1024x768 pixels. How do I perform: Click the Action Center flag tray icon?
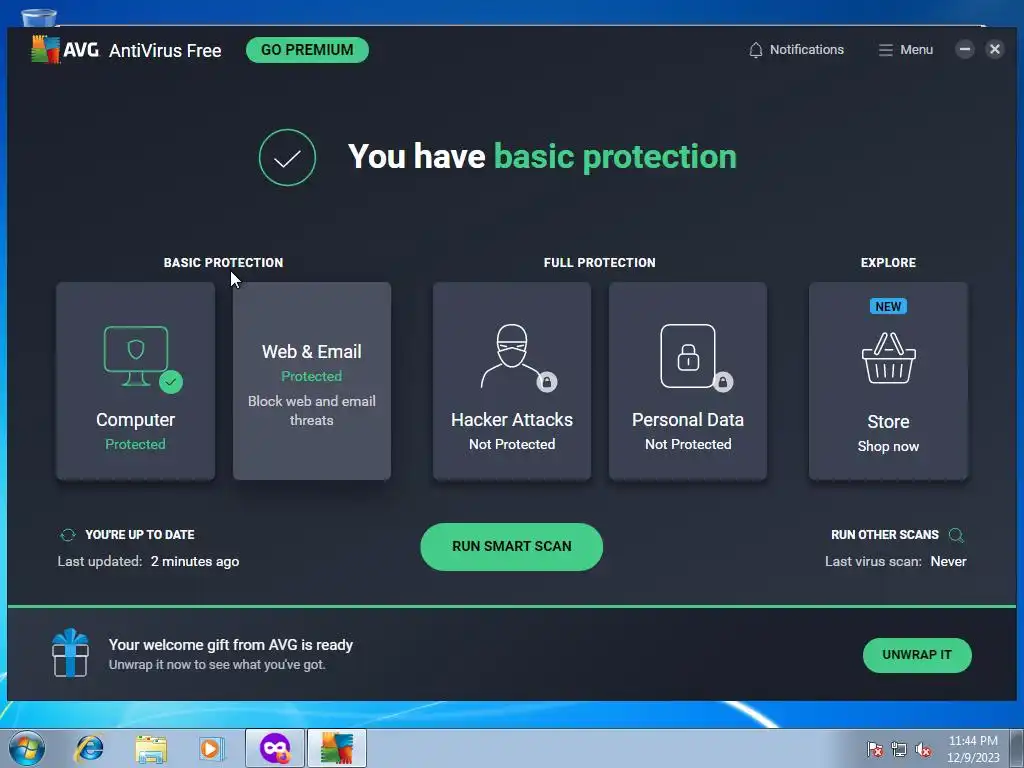pos(874,749)
